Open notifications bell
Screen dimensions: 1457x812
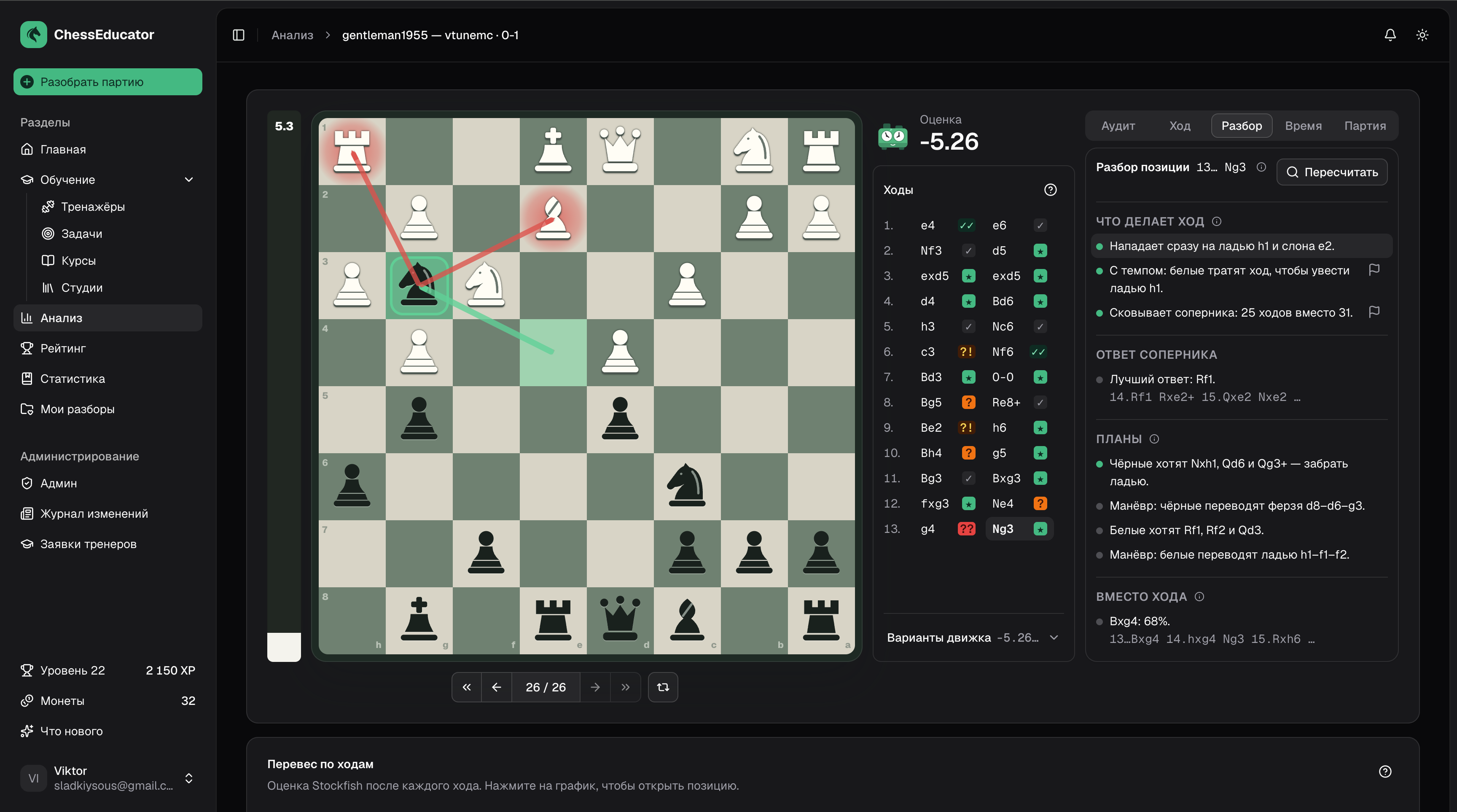tap(1390, 35)
